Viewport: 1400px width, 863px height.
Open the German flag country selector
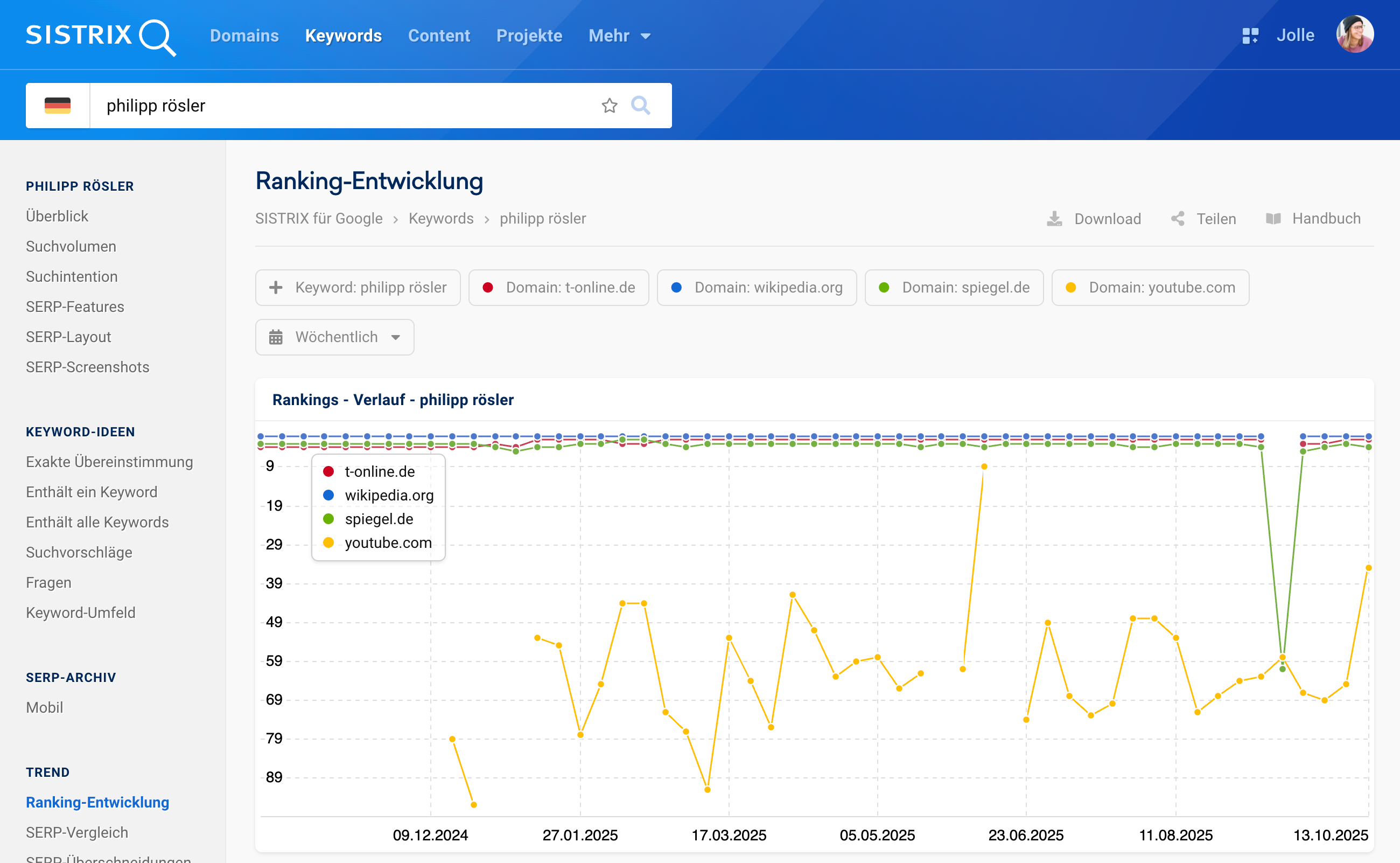pyautogui.click(x=58, y=106)
